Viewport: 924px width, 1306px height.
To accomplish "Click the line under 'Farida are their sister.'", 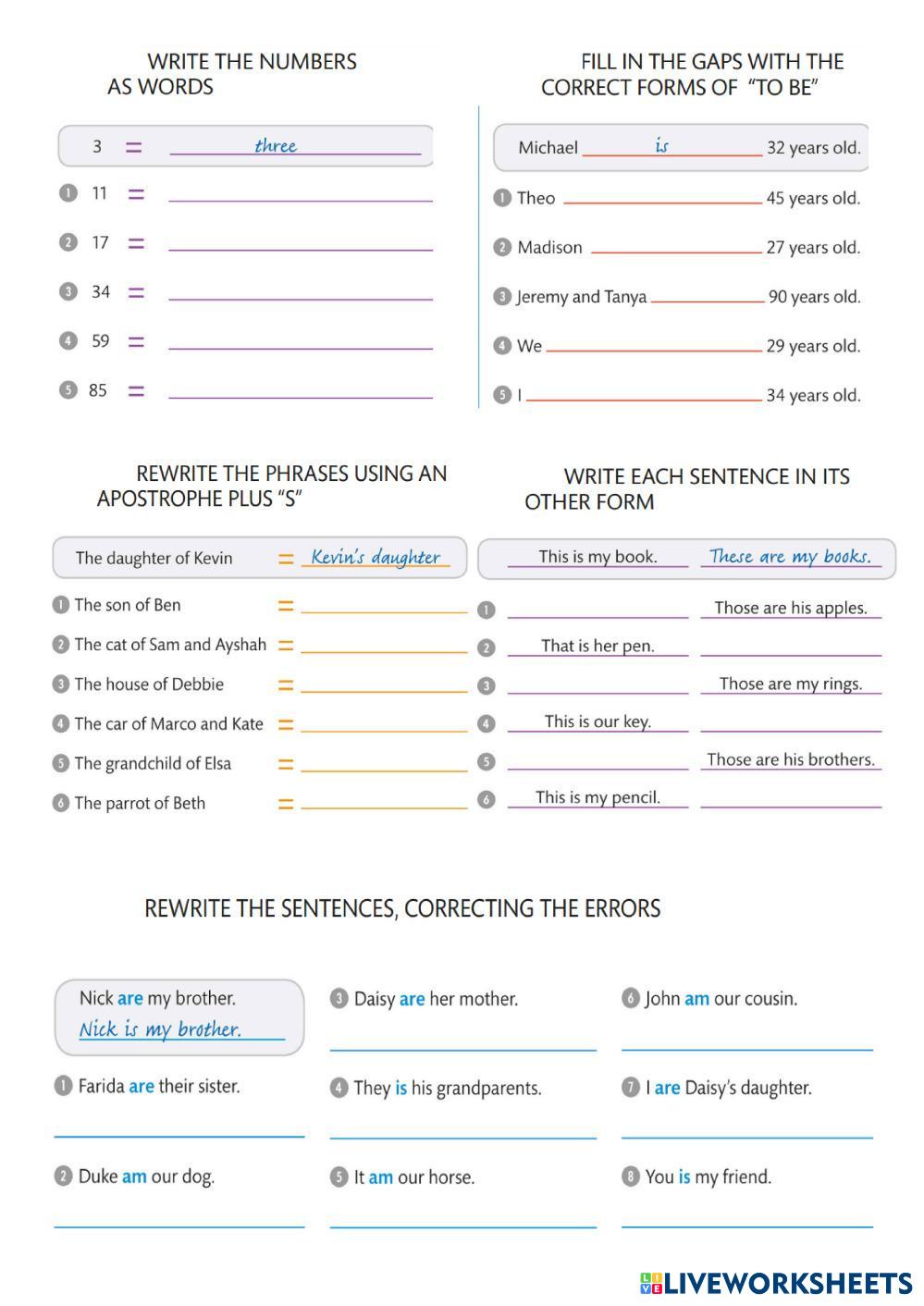I will (179, 1127).
